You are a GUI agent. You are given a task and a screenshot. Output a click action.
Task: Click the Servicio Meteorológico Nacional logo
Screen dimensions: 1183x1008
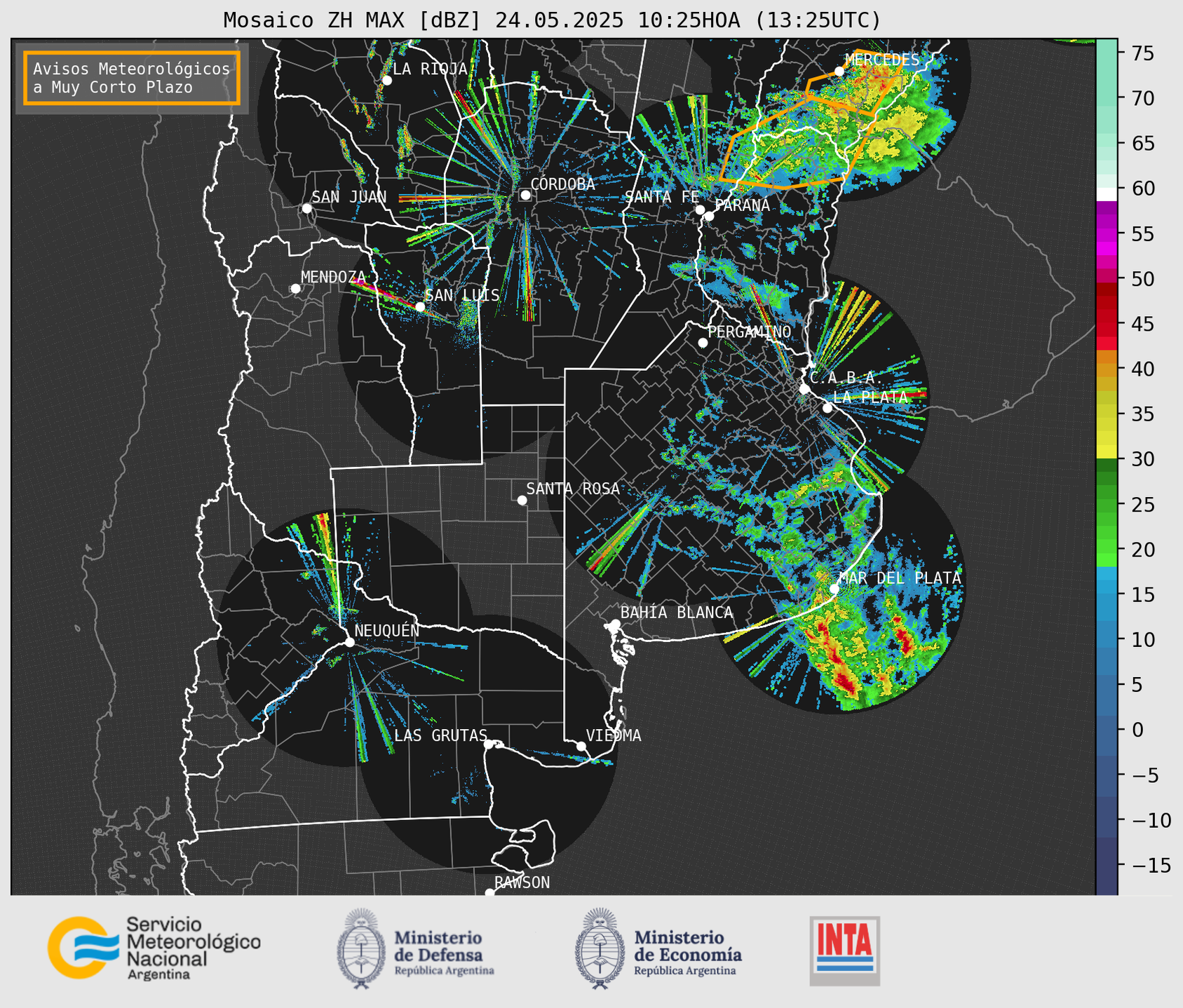(x=154, y=948)
